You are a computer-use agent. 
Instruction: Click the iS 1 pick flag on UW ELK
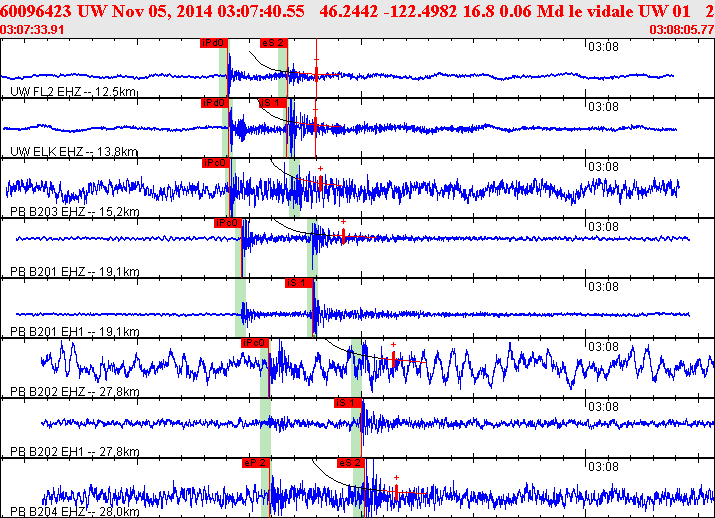272,103
